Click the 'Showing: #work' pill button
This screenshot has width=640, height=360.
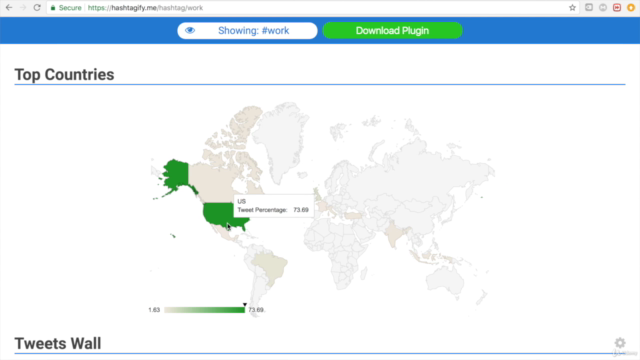(x=247, y=31)
